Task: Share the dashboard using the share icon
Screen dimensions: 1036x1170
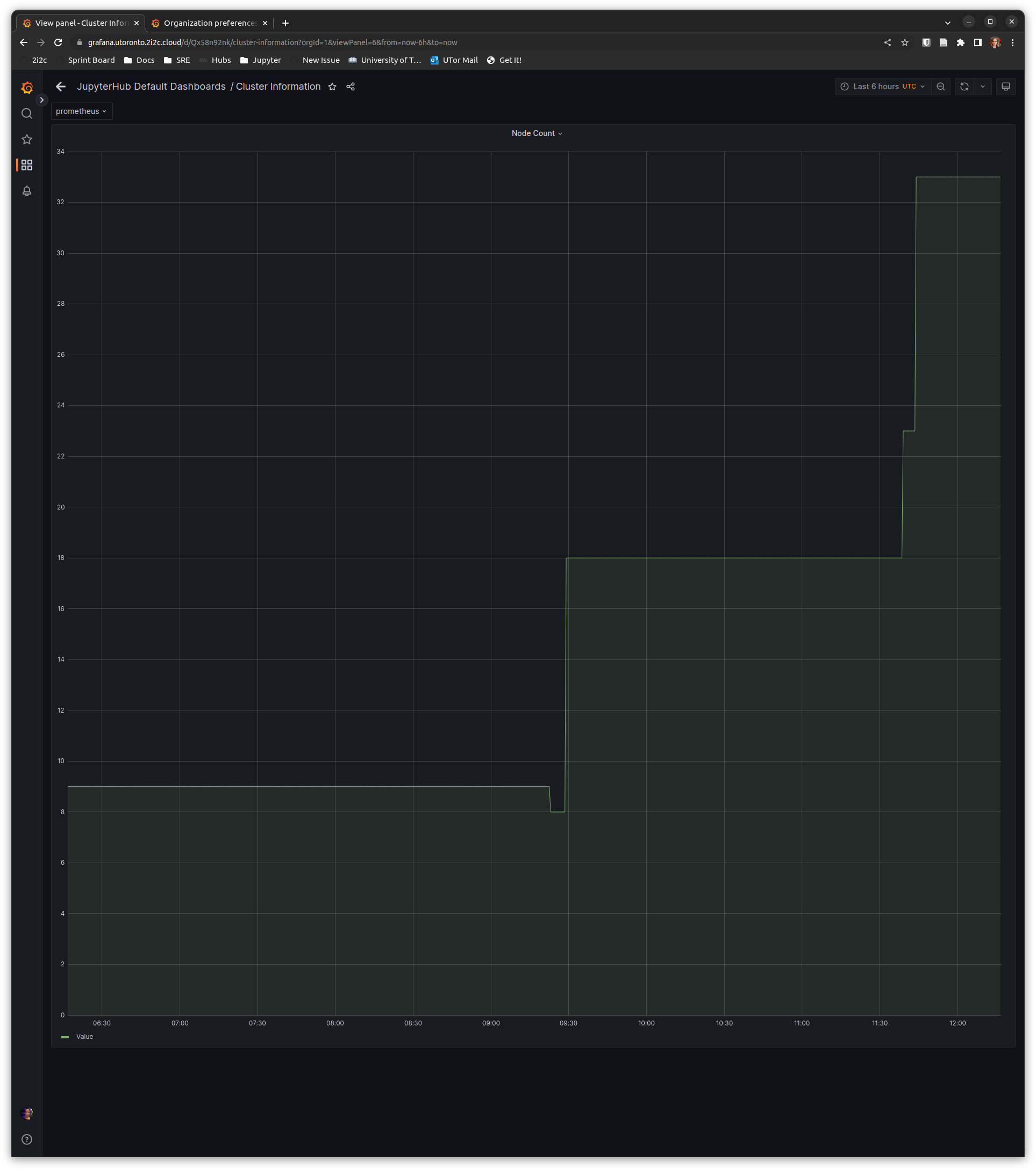Action: click(x=350, y=87)
